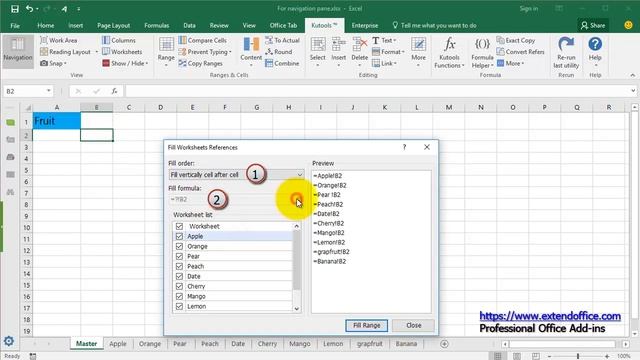Click the Share button
This screenshot has width=640, height=360.
point(593,25)
